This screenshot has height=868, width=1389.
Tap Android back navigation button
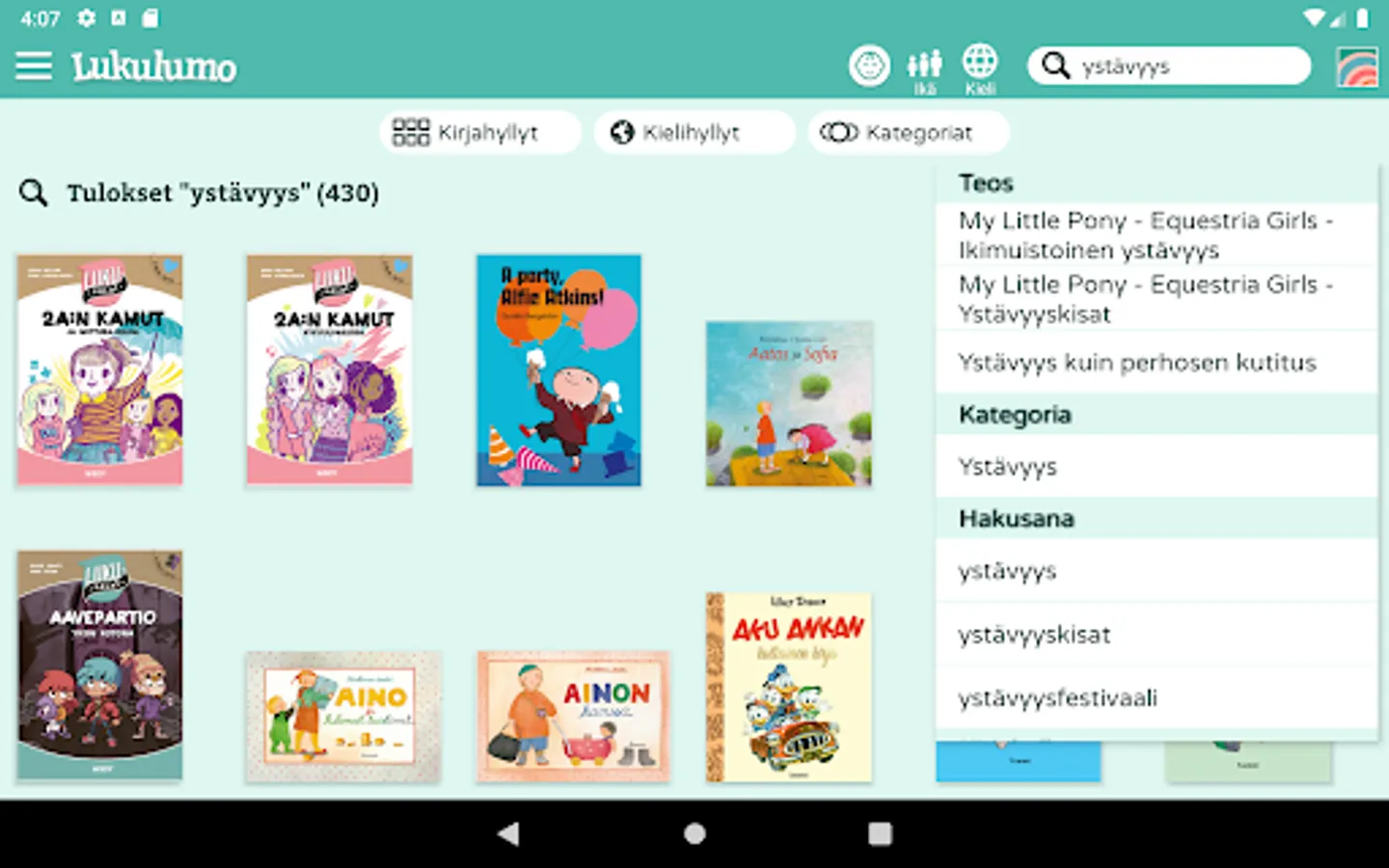click(x=508, y=834)
